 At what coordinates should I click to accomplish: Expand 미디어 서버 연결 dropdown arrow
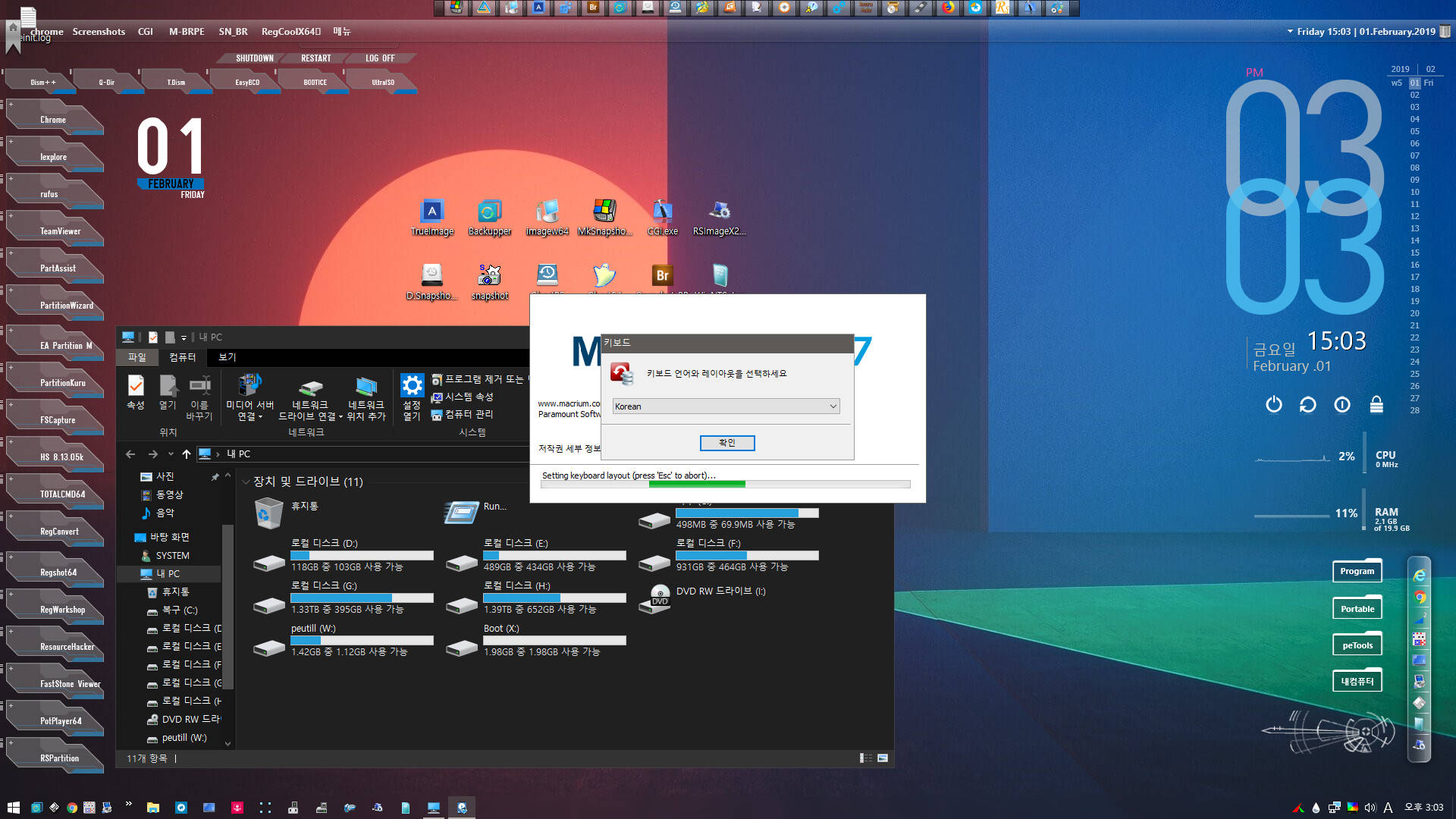tap(260, 417)
